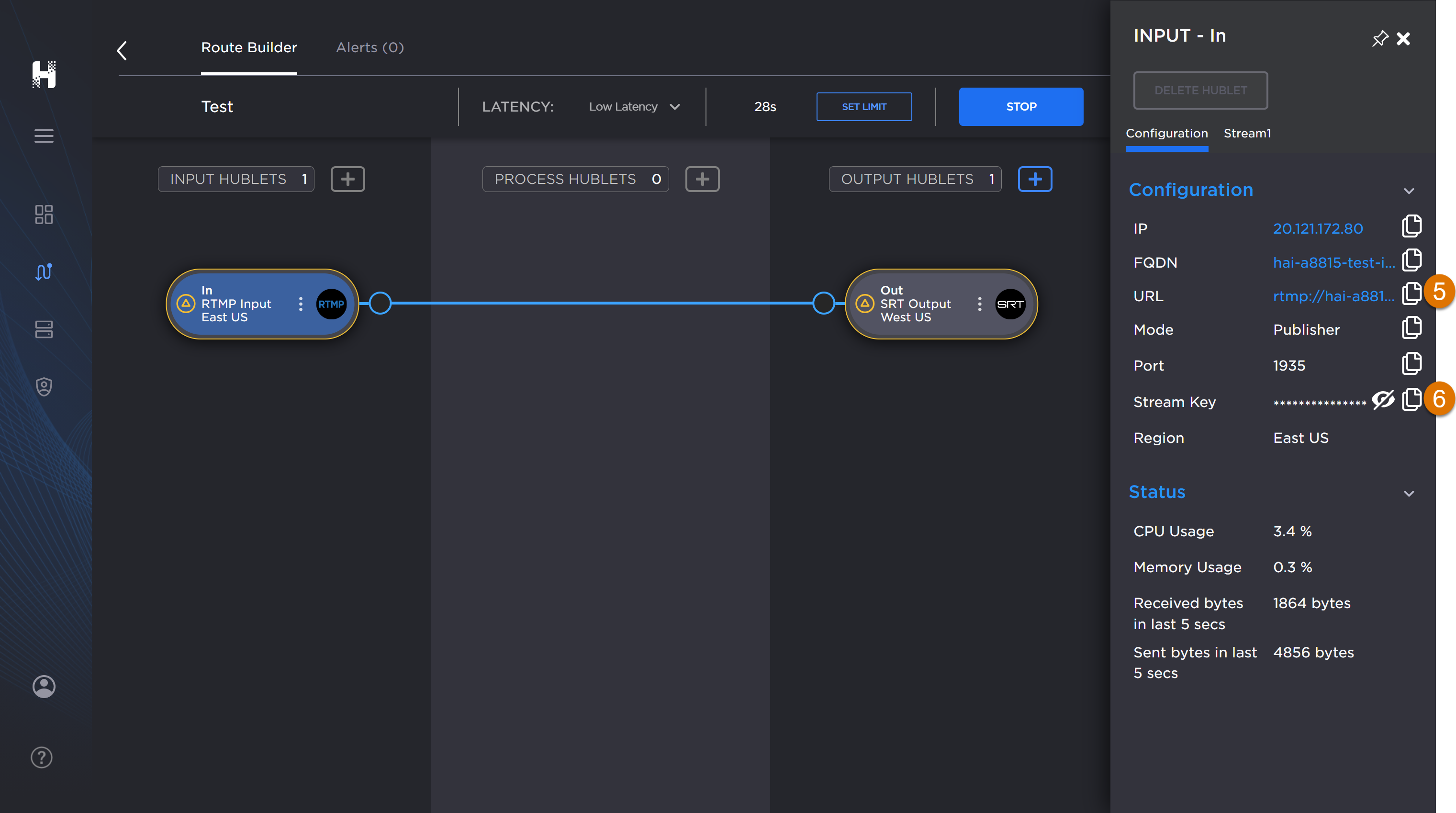1456x813 pixels.
Task: Open the security shield icon in sidebar
Action: coord(44,386)
